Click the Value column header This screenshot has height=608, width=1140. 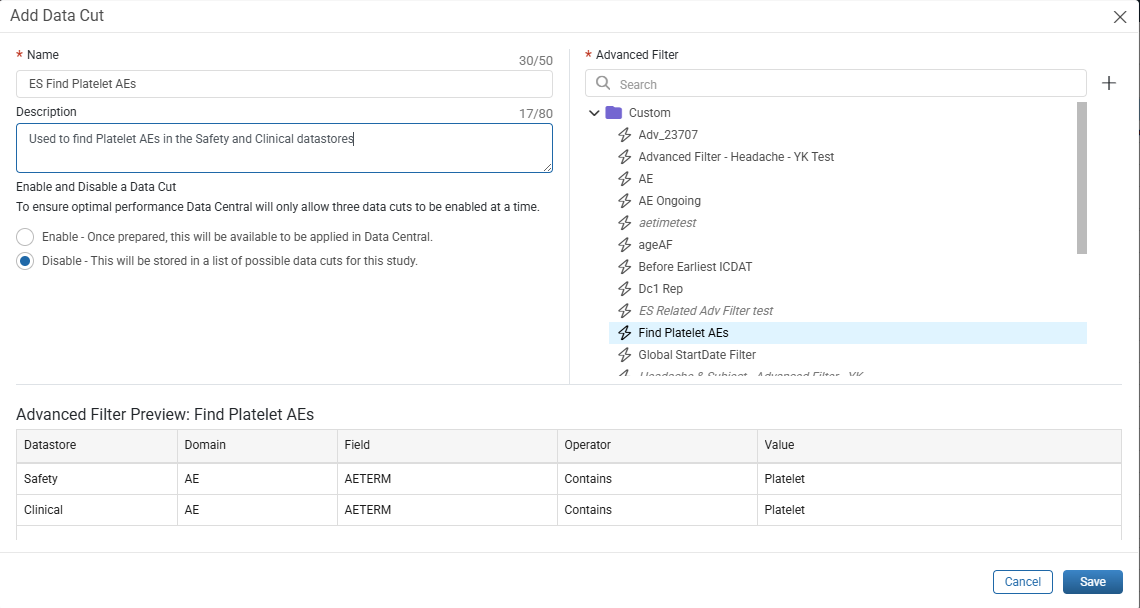pos(939,445)
